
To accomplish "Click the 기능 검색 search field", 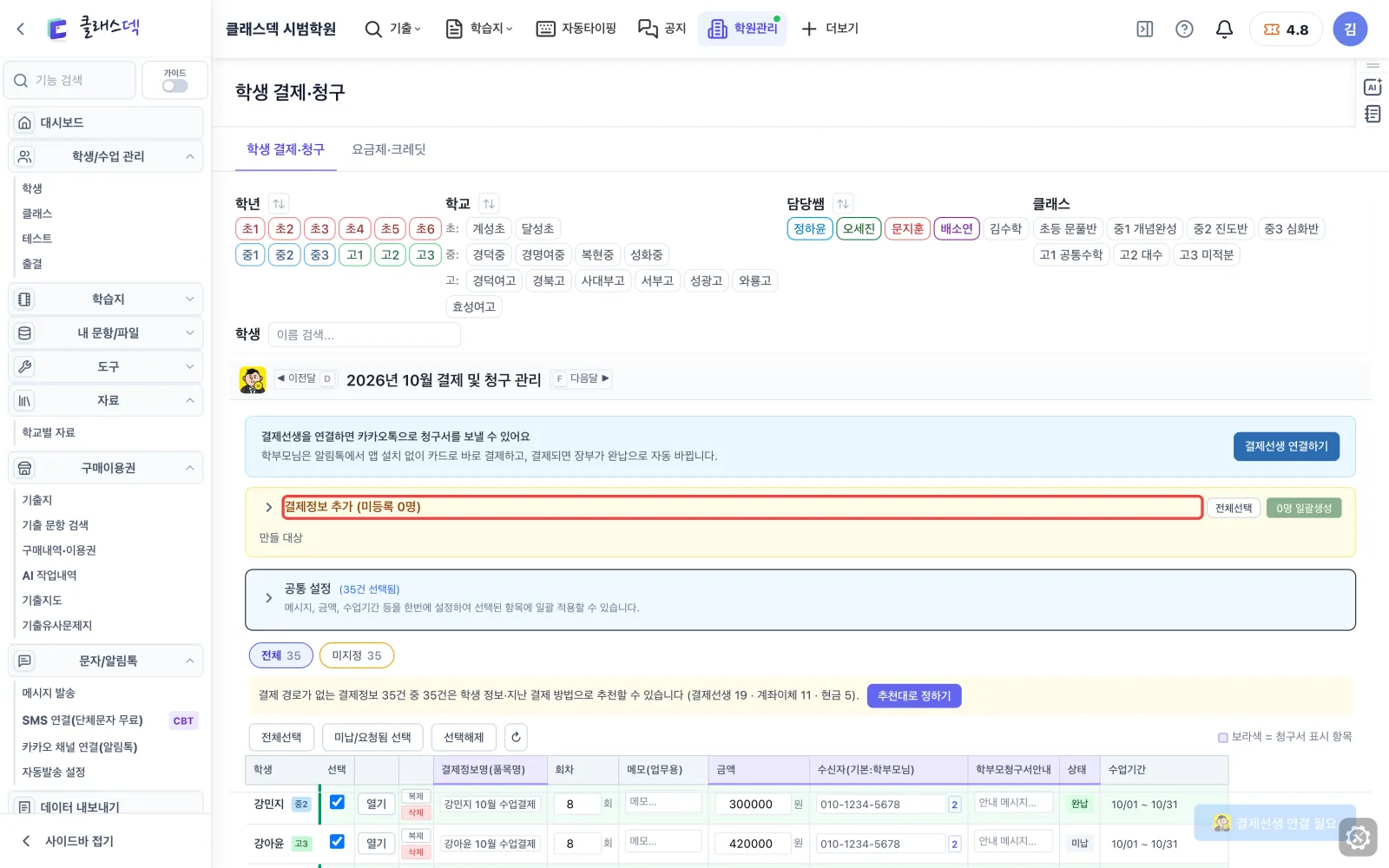I will click(70, 80).
